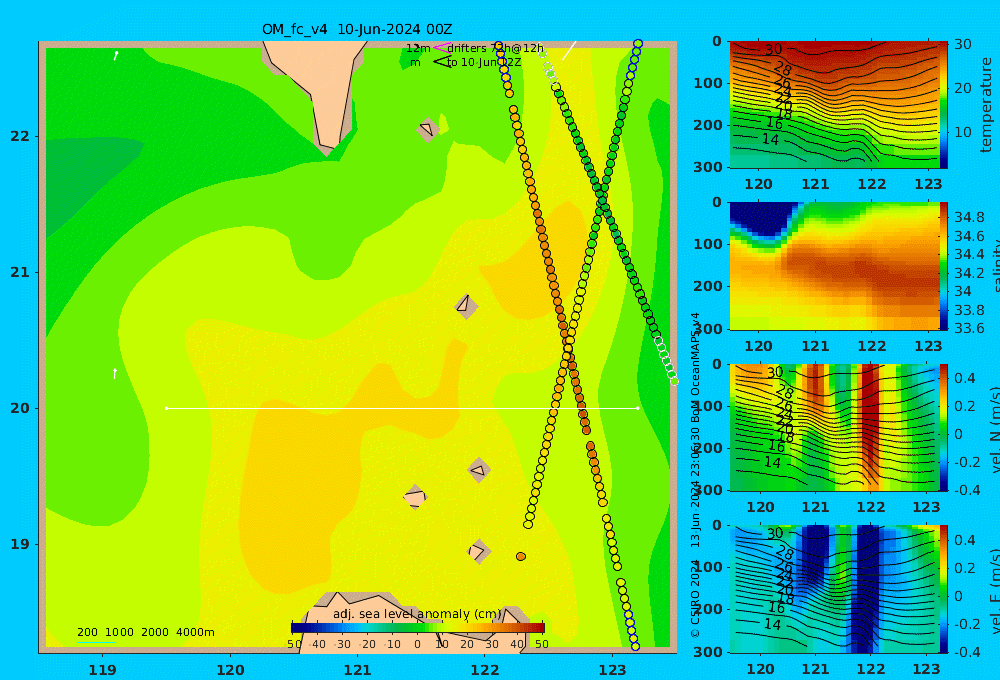This screenshot has width=1000, height=680.
Task: Click the vertical 'temperature' axis label
Action: (986, 105)
